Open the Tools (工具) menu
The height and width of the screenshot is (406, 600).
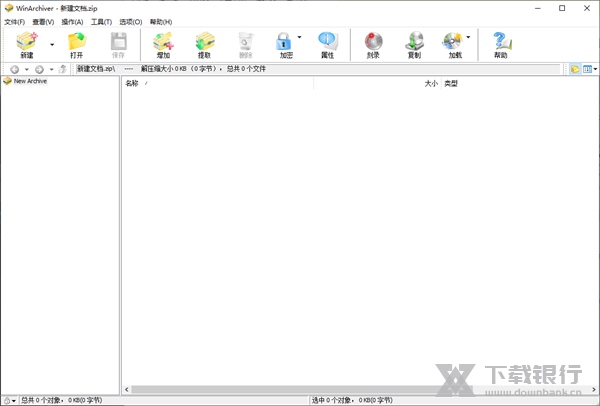click(x=101, y=21)
